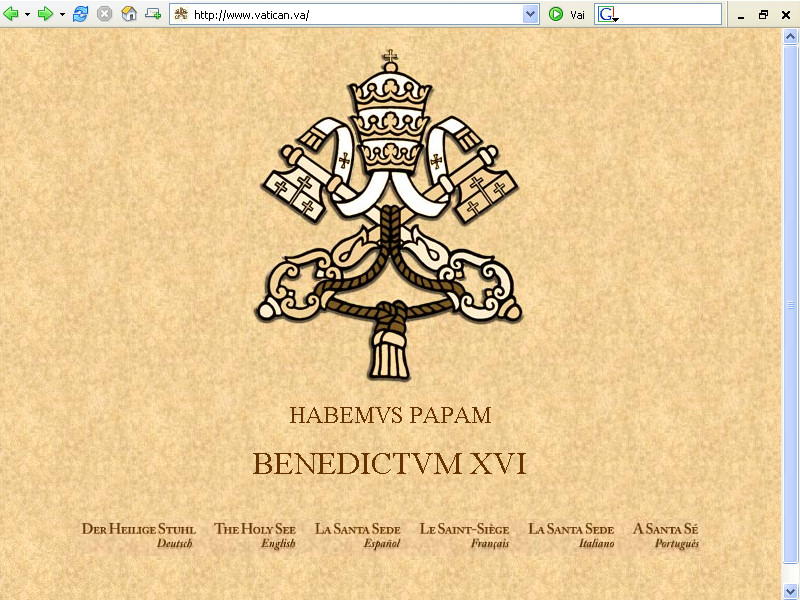Click the scrollbar up arrow
800x600 pixels.
[x=790, y=37]
